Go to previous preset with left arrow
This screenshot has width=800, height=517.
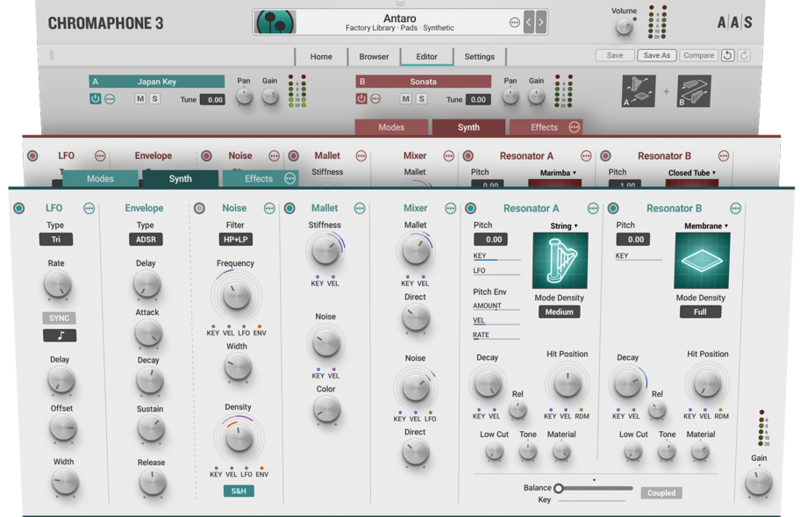click(530, 21)
